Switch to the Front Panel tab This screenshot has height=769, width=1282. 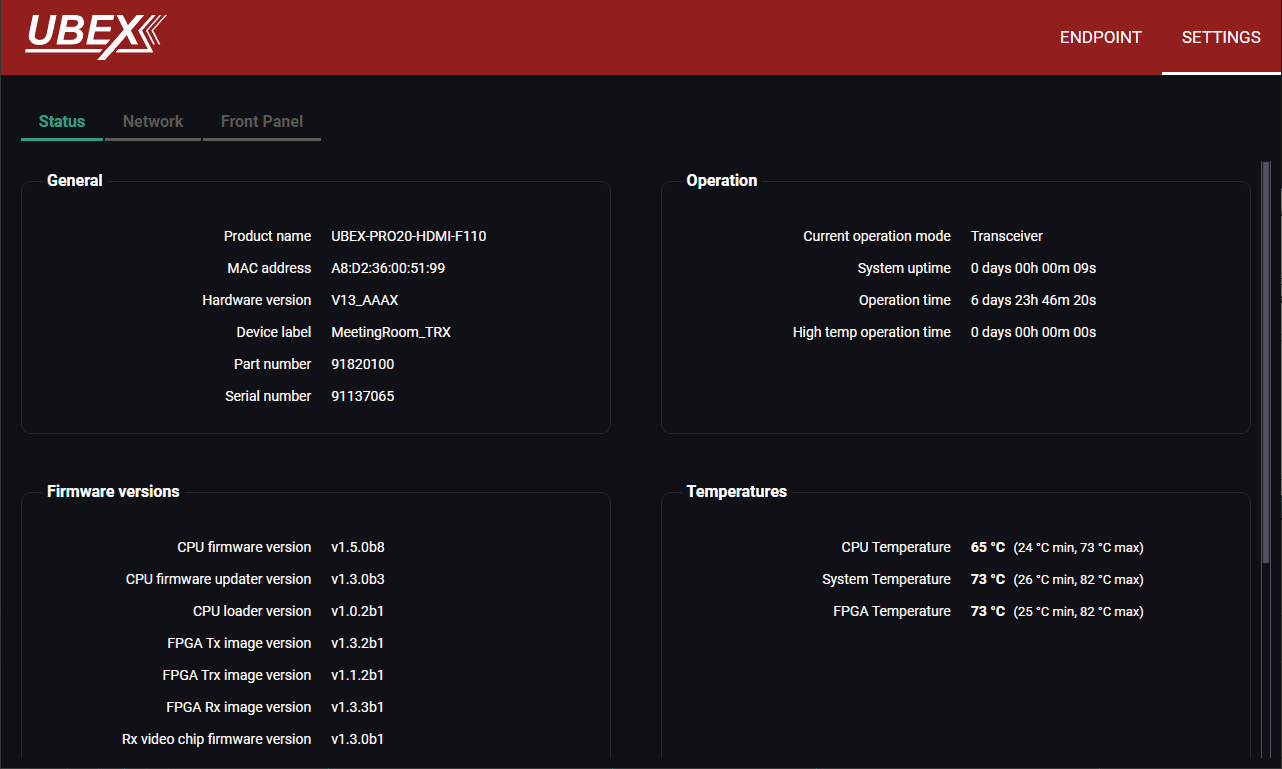[262, 121]
